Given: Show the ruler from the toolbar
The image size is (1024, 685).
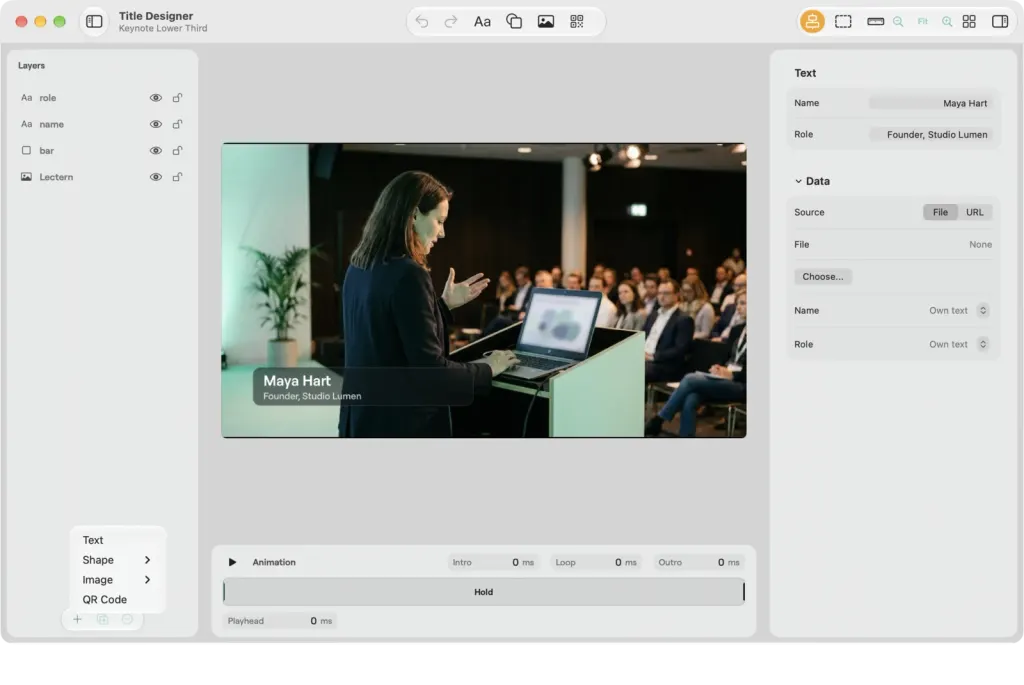Looking at the screenshot, I should pos(875,22).
